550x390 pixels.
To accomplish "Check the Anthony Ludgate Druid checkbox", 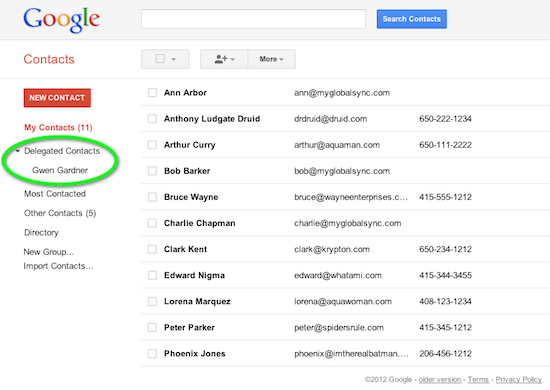I will coord(152,119).
